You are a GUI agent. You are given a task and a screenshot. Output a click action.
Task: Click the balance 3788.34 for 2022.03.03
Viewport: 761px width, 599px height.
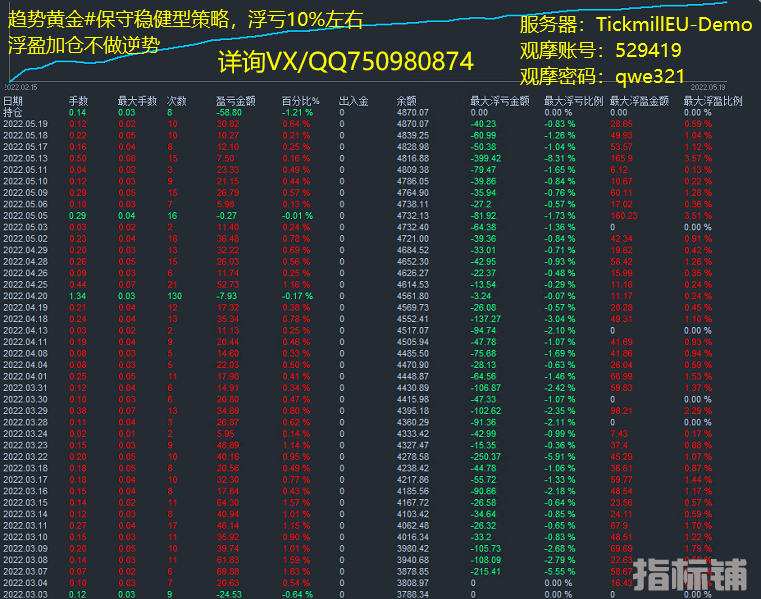(413, 594)
